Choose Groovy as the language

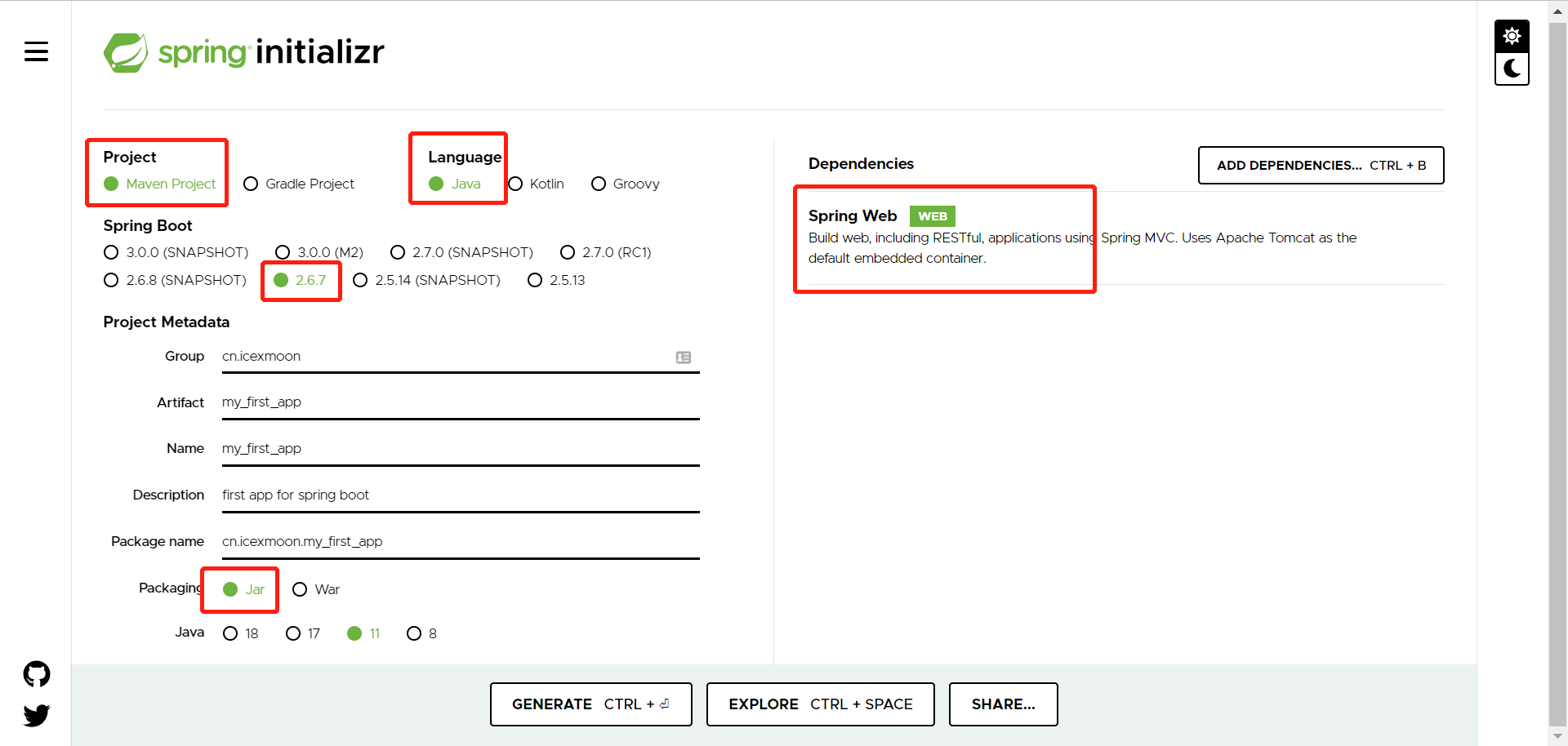[626, 184]
